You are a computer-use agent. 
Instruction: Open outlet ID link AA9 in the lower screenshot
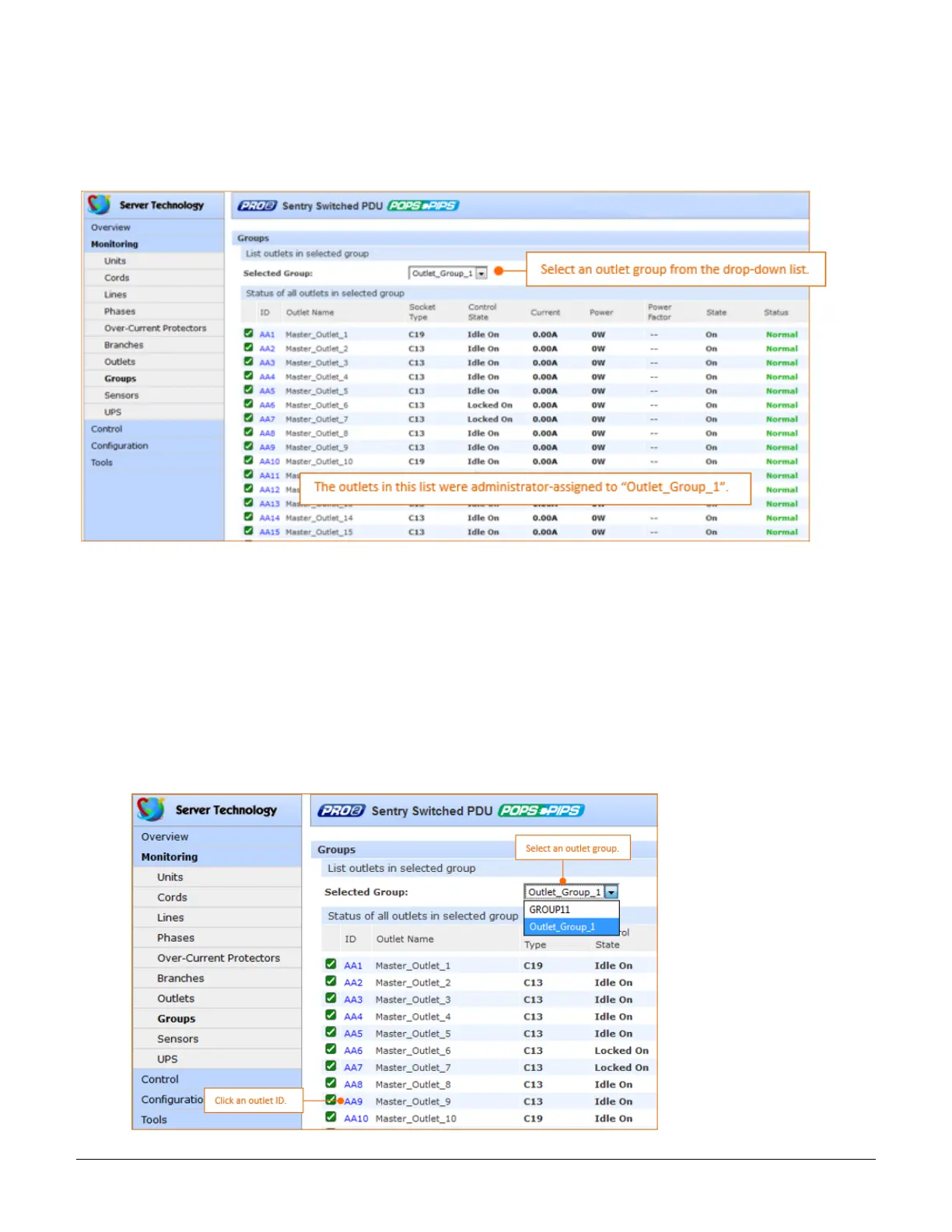(353, 1101)
